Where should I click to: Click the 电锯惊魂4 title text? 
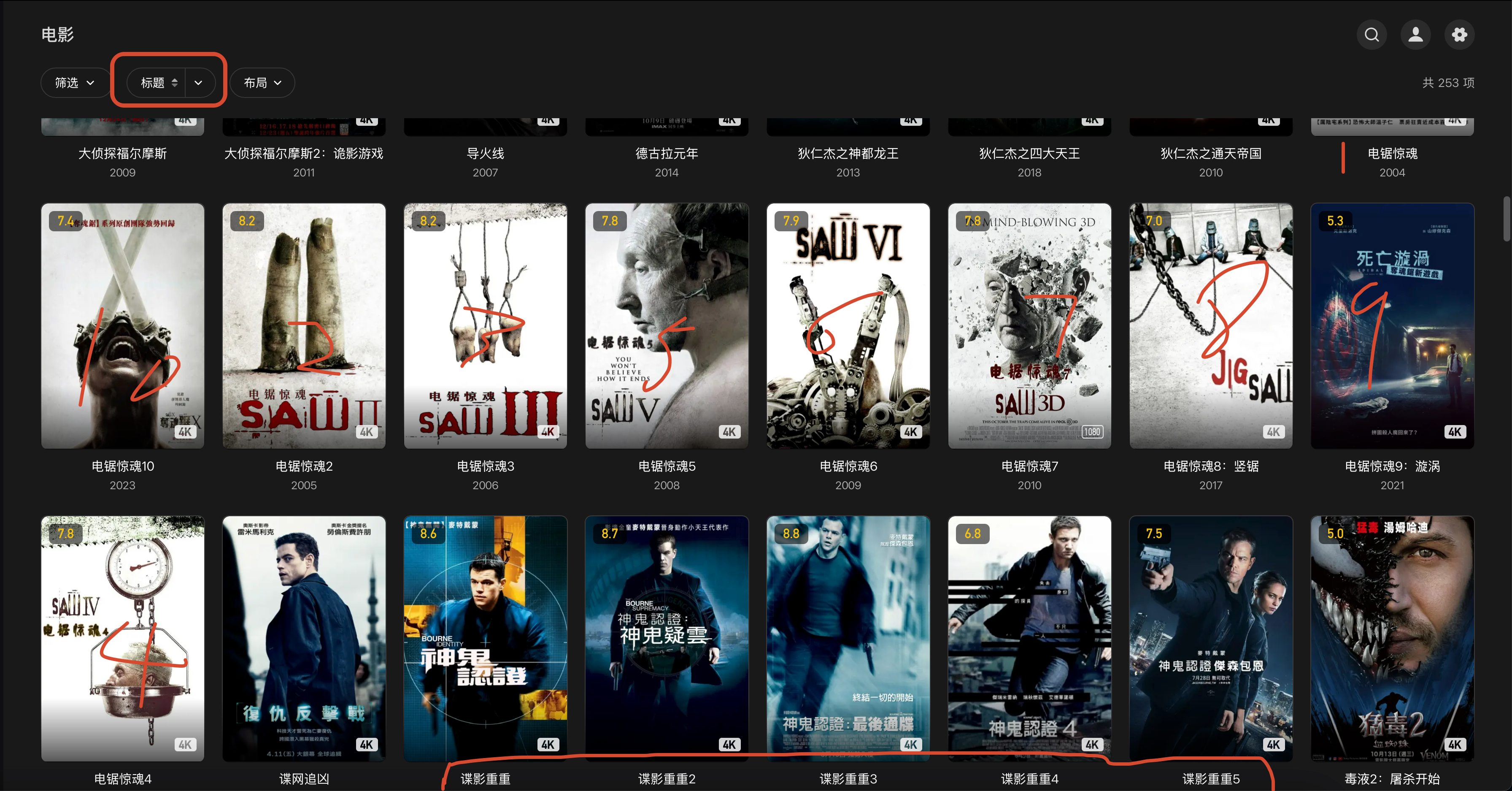pyautogui.click(x=123, y=779)
